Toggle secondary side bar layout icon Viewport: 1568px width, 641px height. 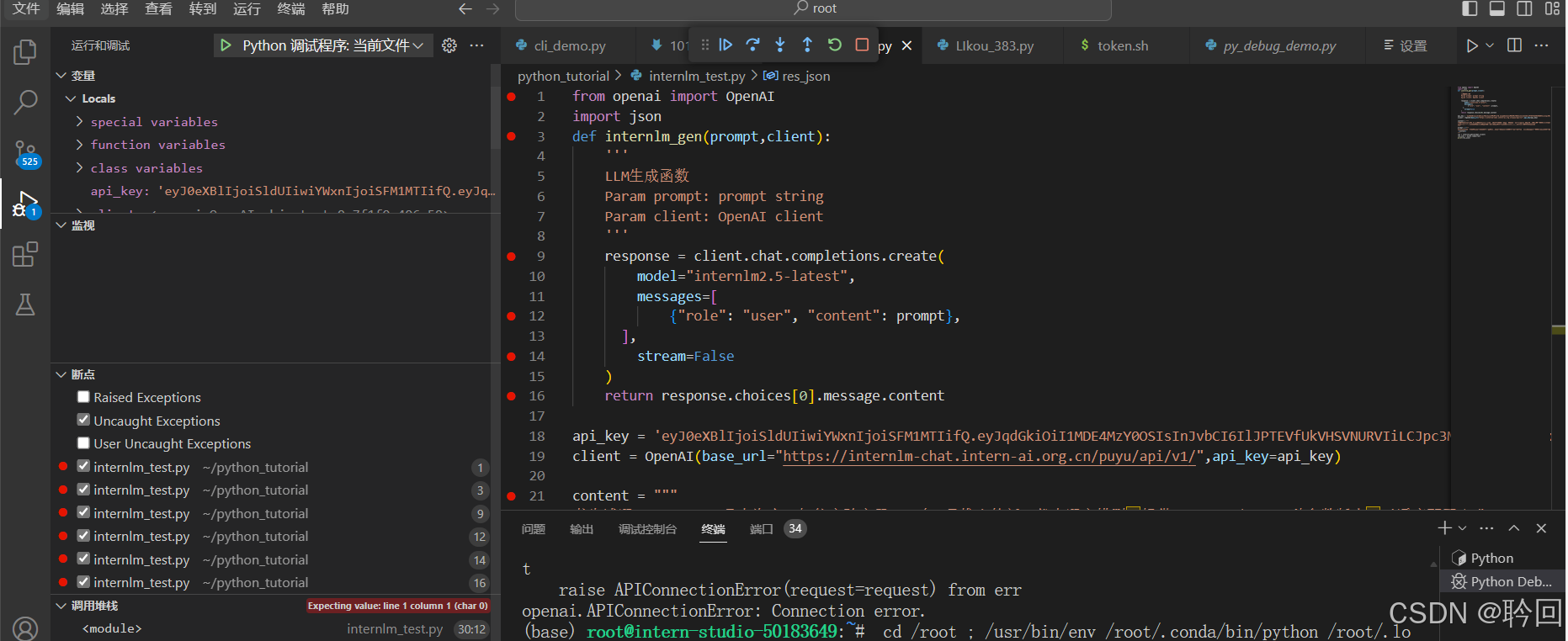[x=1524, y=8]
